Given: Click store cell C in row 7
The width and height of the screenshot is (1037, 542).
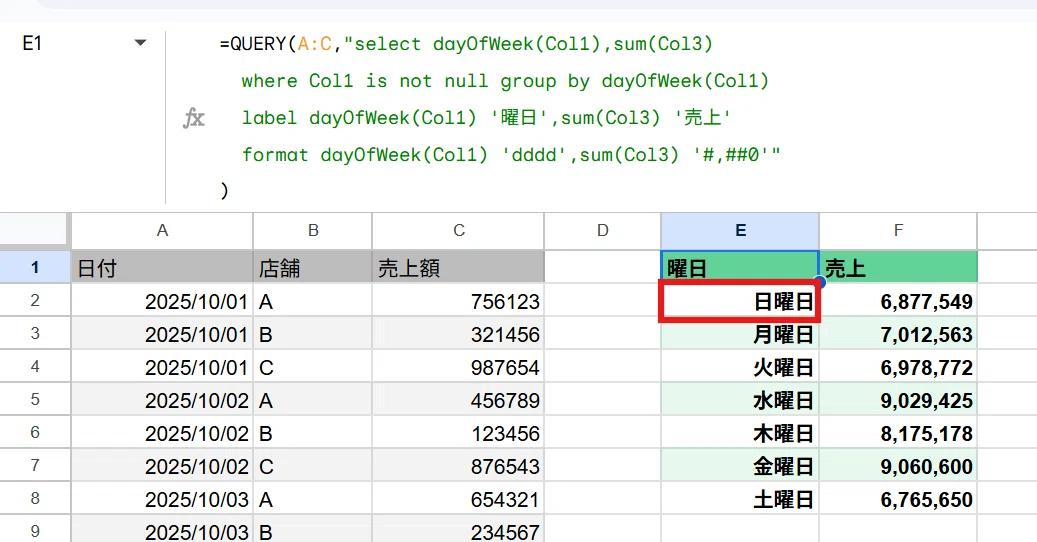Looking at the screenshot, I should coord(313,466).
